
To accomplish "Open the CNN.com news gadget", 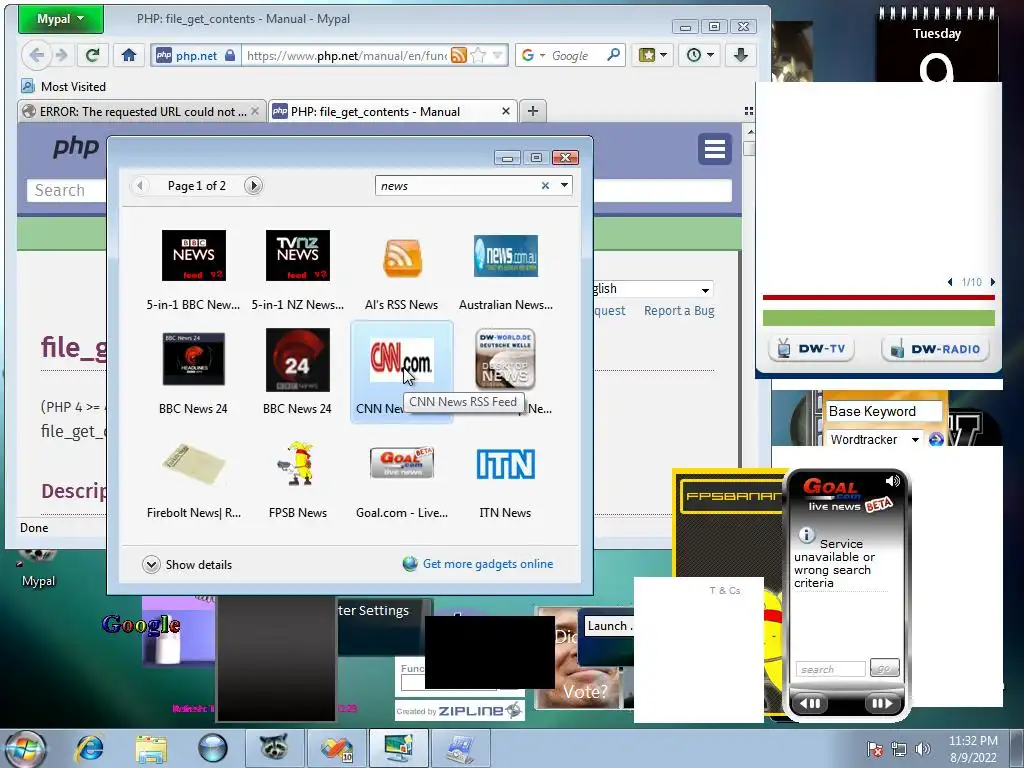I will [402, 373].
